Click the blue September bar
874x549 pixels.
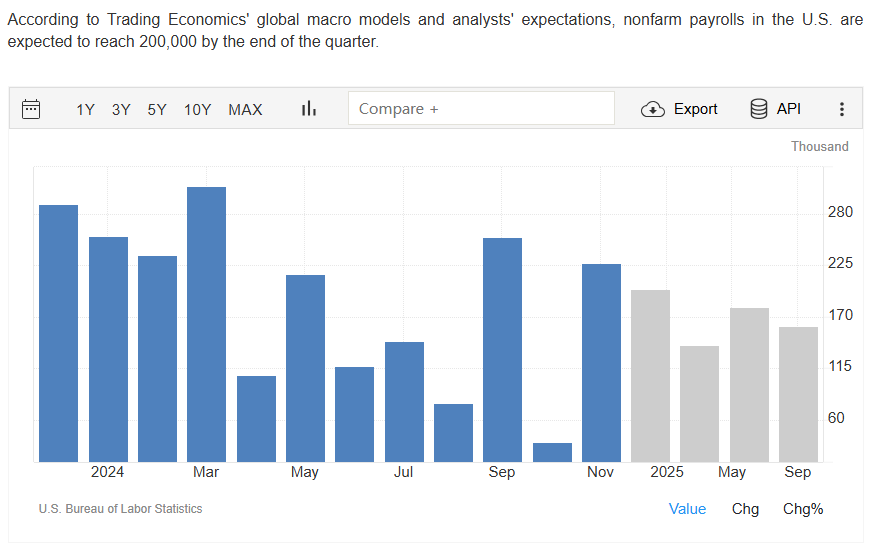[502, 350]
